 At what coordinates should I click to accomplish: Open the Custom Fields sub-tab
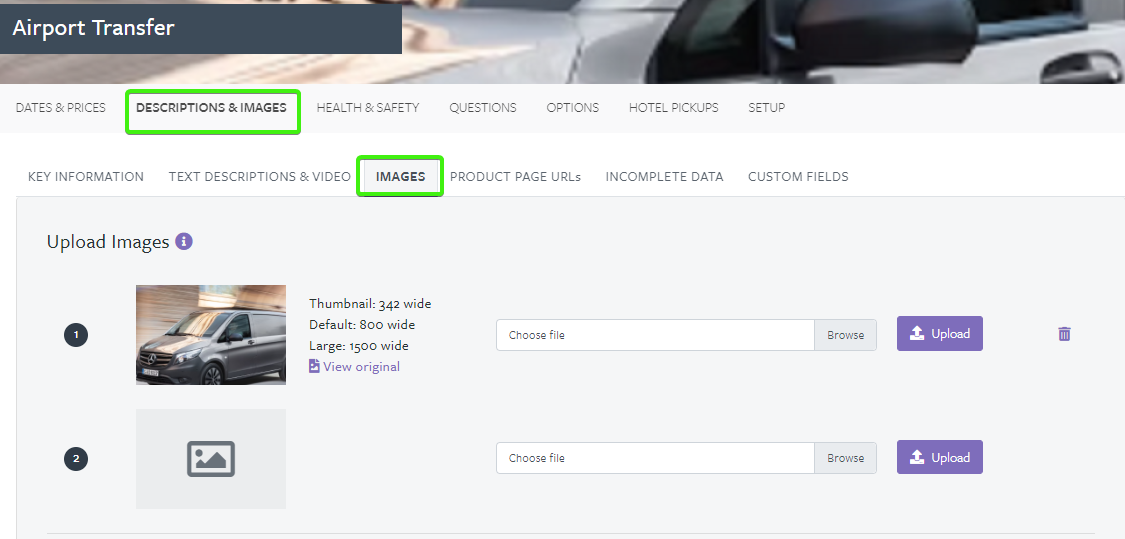point(799,177)
